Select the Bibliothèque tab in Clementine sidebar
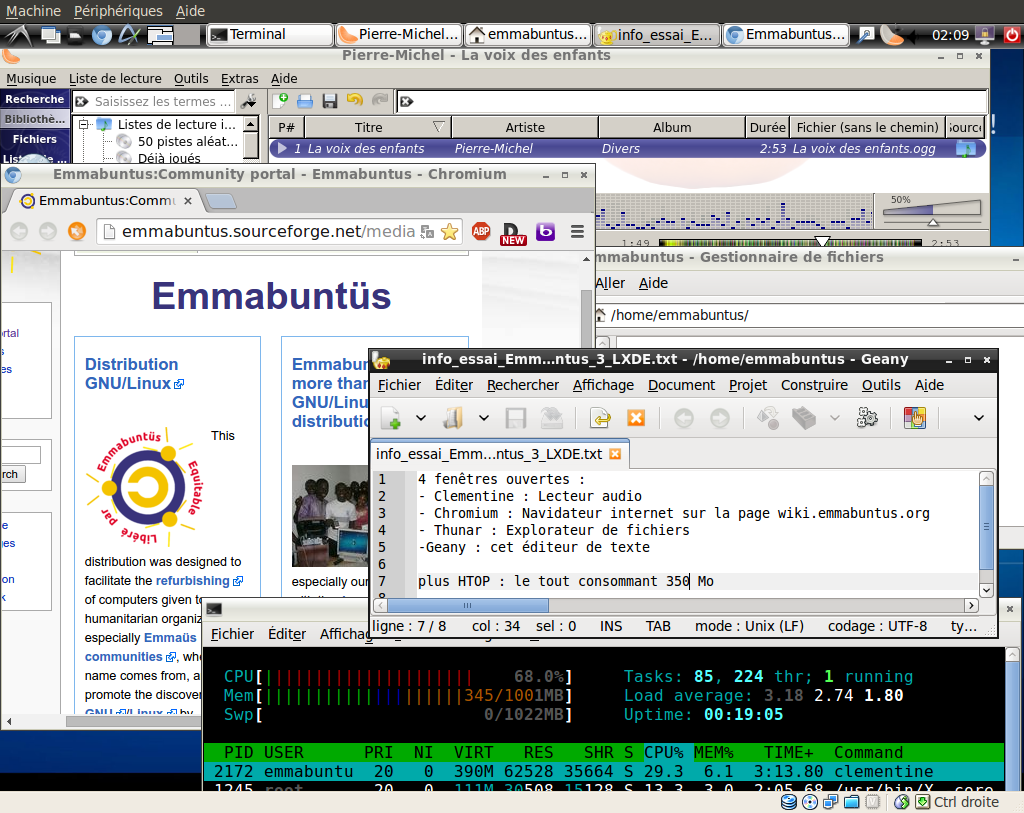Viewport: 1024px width, 813px height. 35,119
